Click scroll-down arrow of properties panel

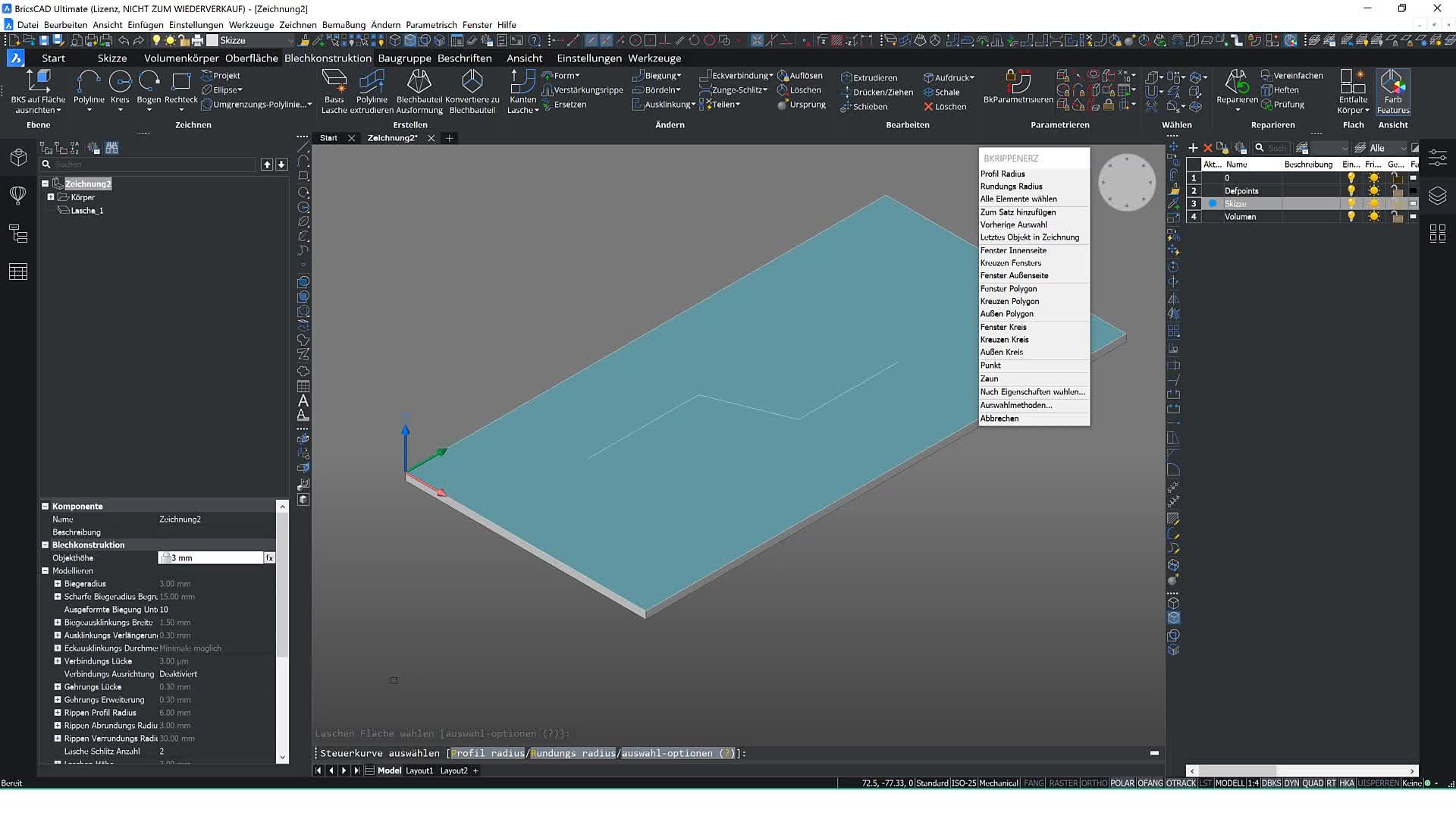(x=283, y=757)
